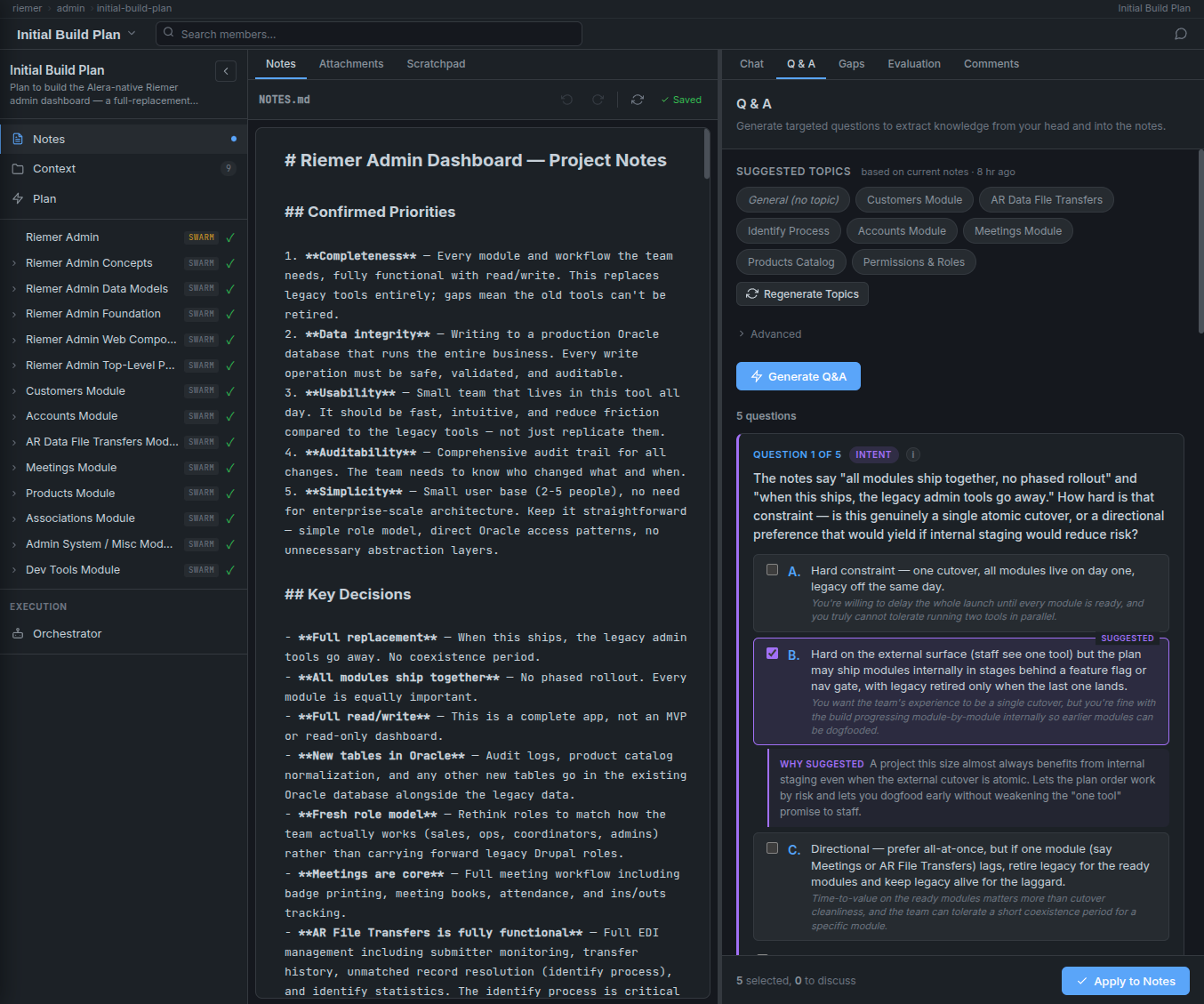Switch to the Attachments tab

tap(351, 64)
